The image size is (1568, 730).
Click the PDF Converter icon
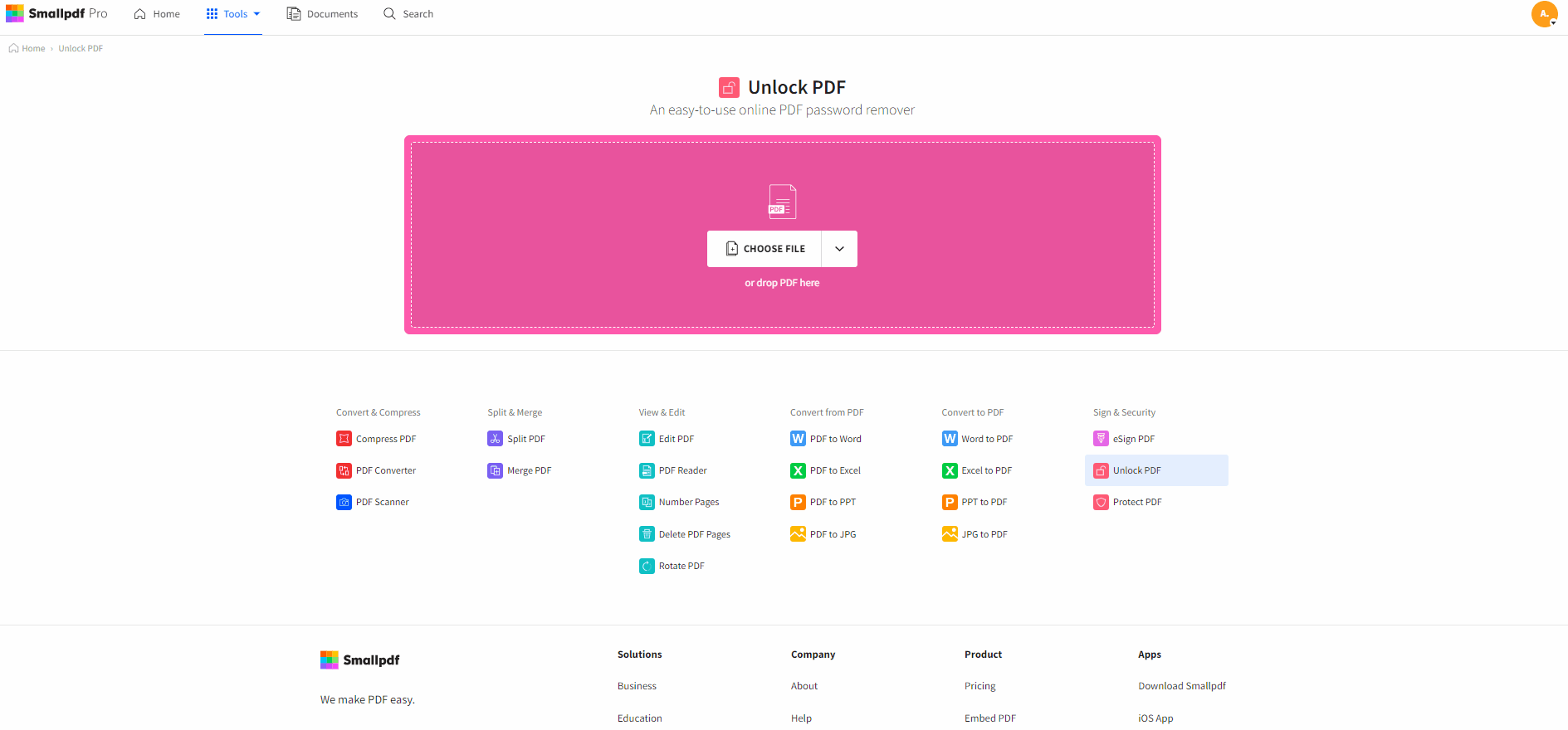(344, 470)
